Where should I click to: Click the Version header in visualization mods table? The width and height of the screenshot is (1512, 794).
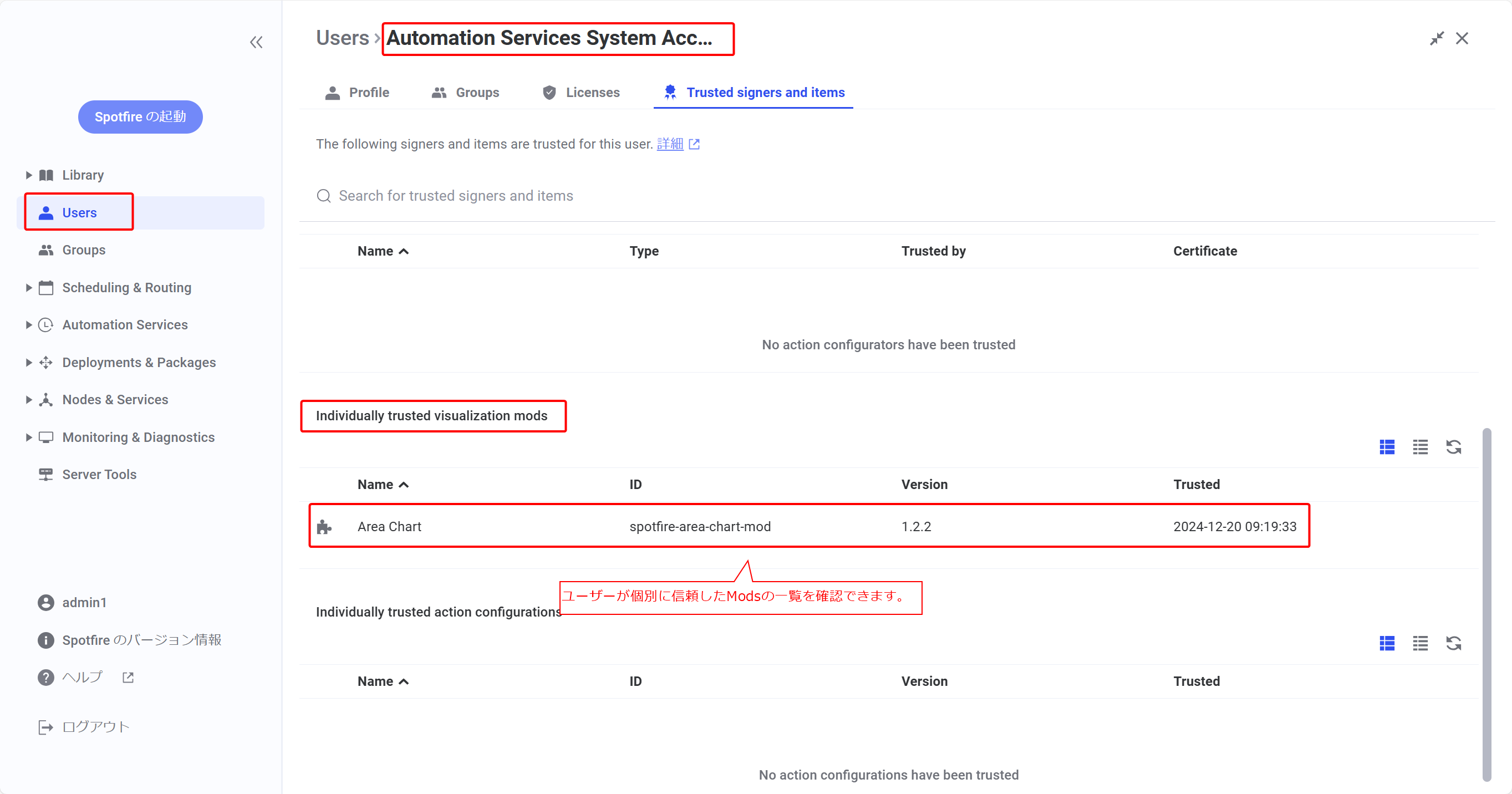924,485
